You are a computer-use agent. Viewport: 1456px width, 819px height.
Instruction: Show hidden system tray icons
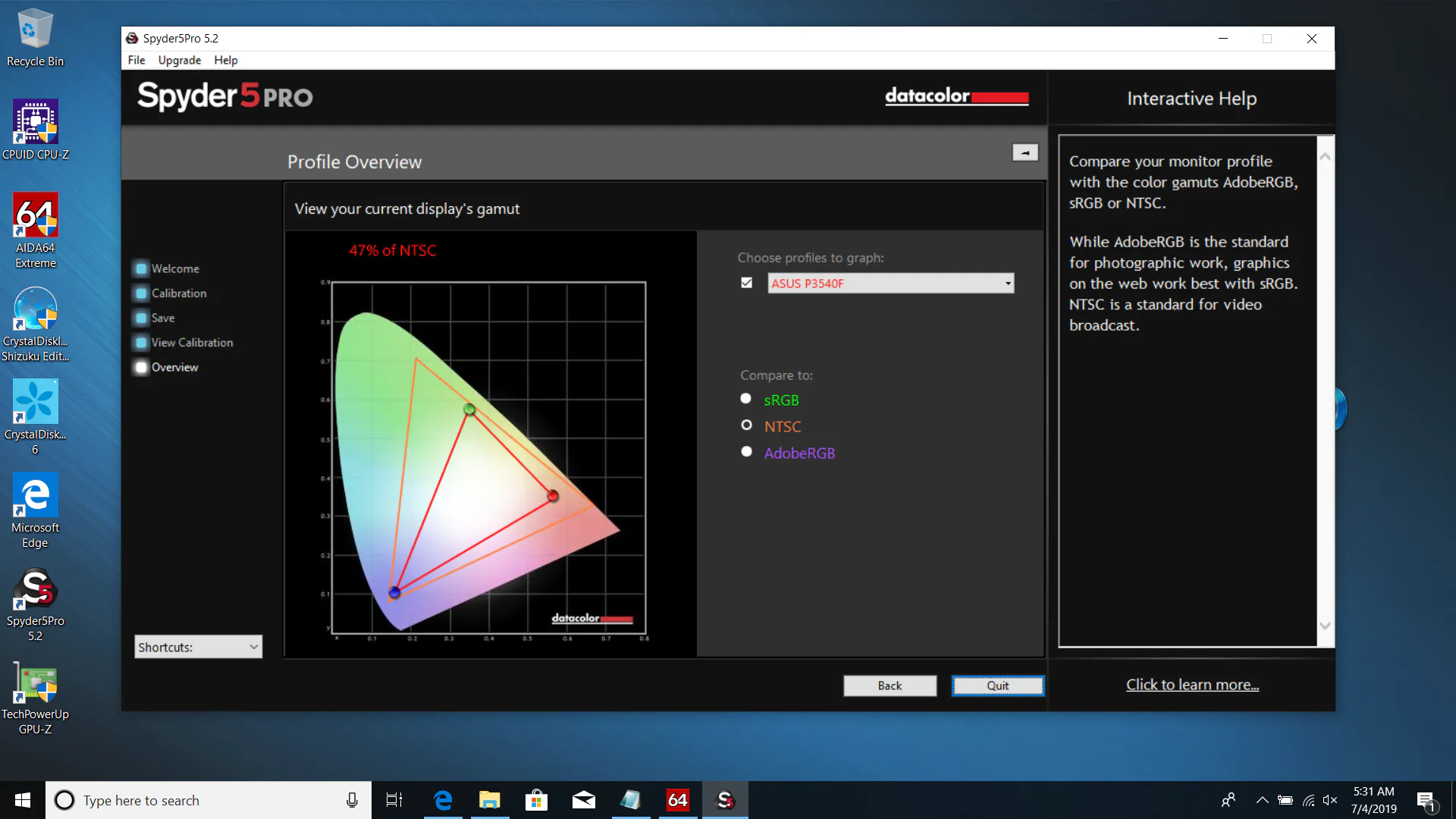click(x=1262, y=800)
